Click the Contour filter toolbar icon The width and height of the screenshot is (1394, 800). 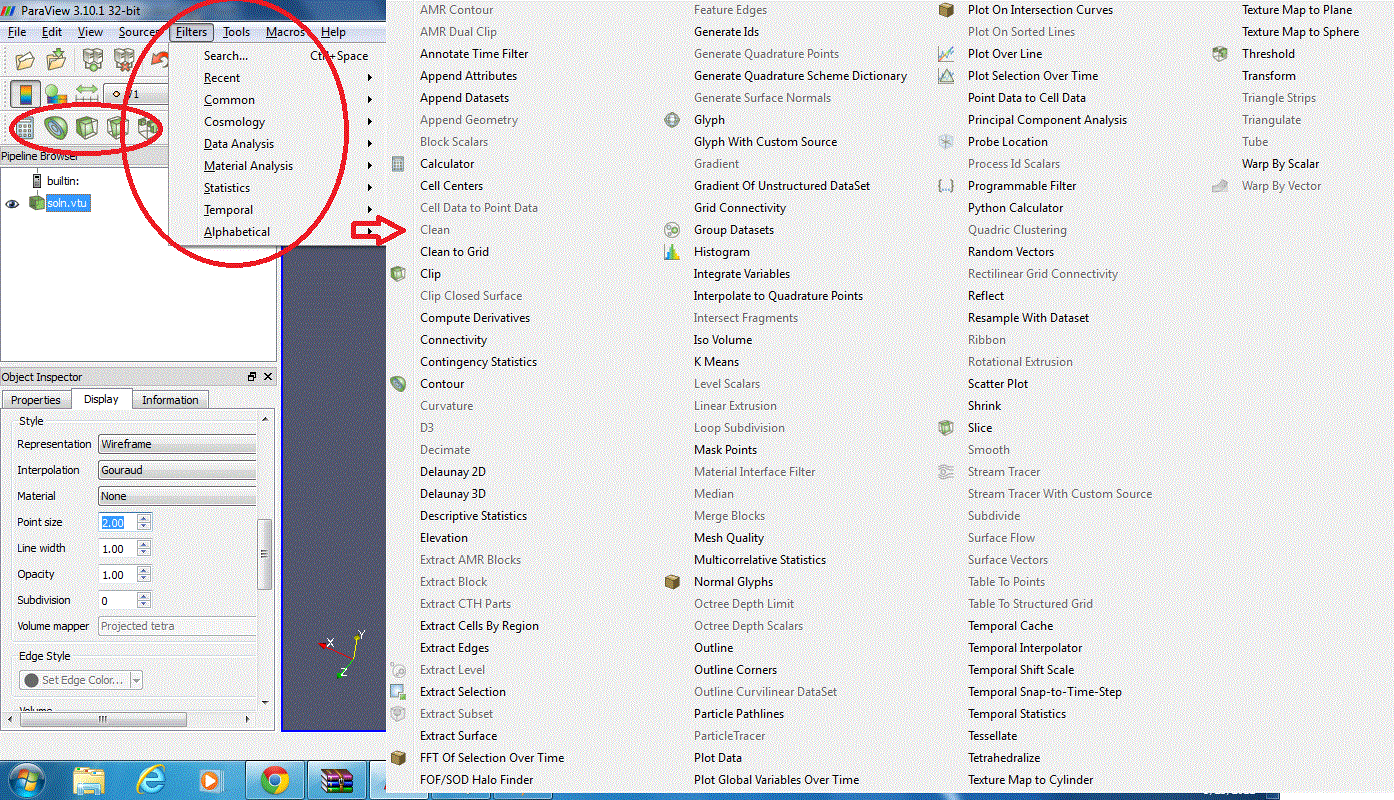56,128
